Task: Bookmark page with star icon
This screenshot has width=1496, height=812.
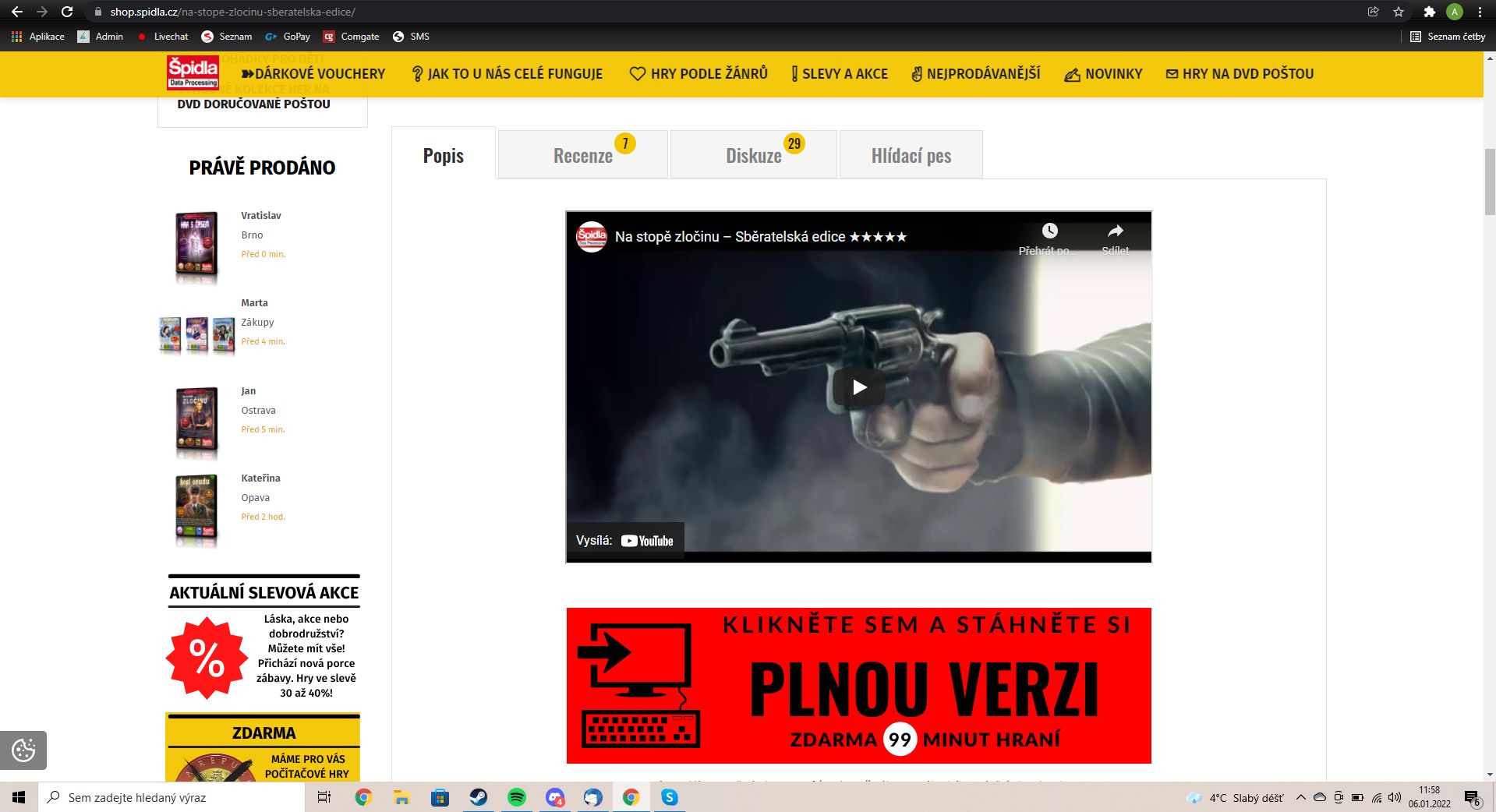Action: [1399, 12]
